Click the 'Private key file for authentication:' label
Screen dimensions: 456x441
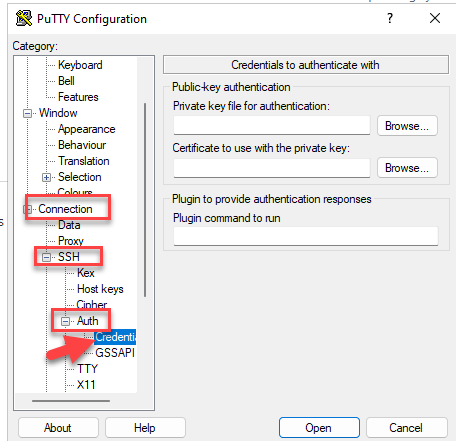coord(251,106)
